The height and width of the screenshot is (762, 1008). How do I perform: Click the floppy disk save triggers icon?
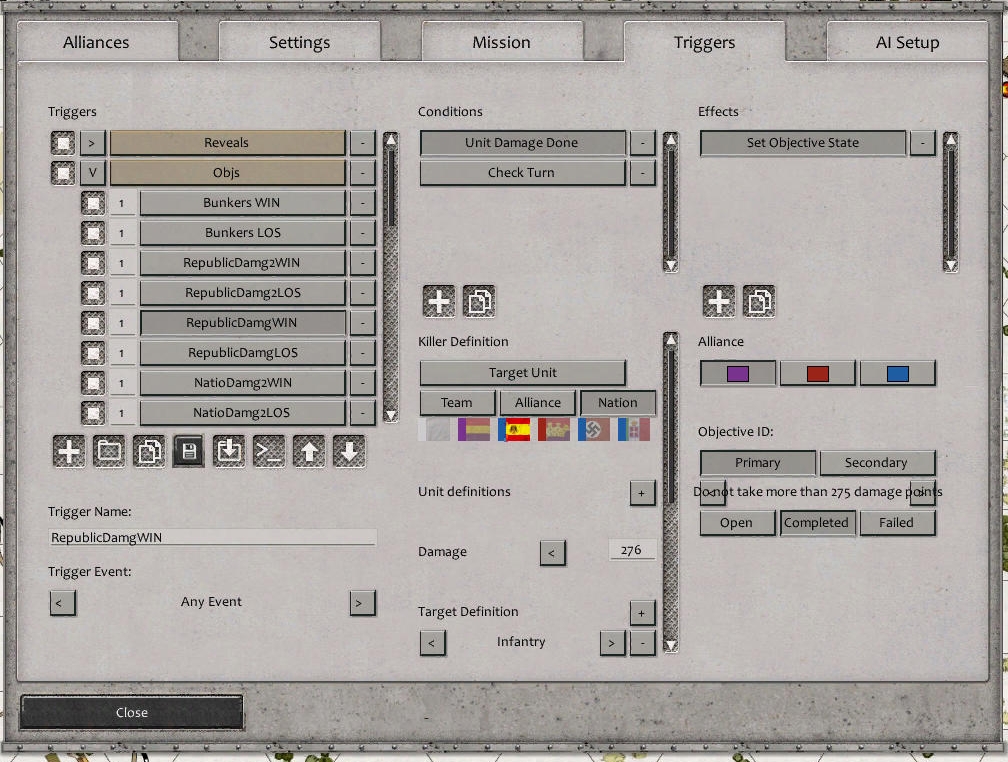189,452
